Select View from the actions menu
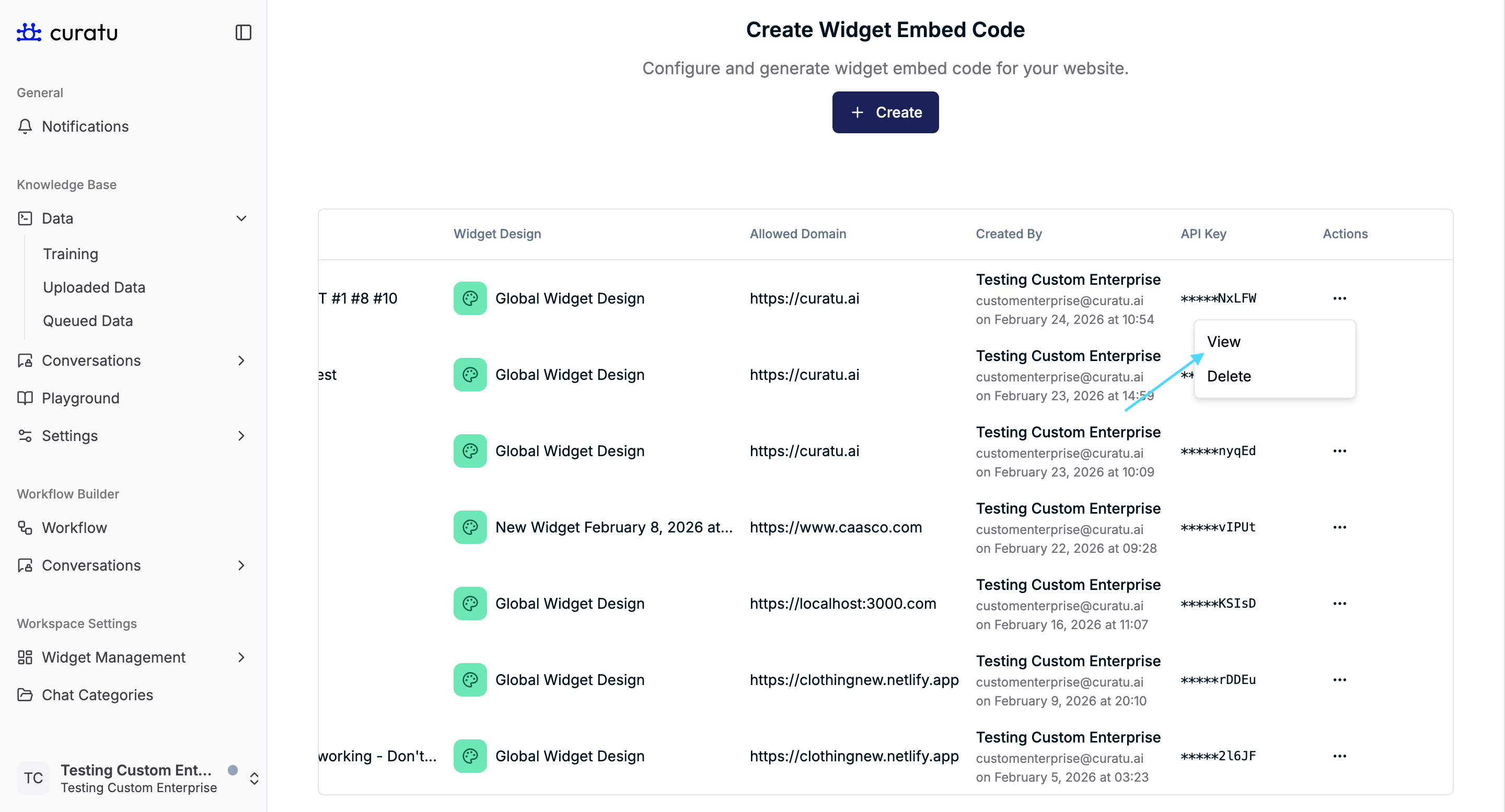This screenshot has height=812, width=1505. coord(1223,342)
